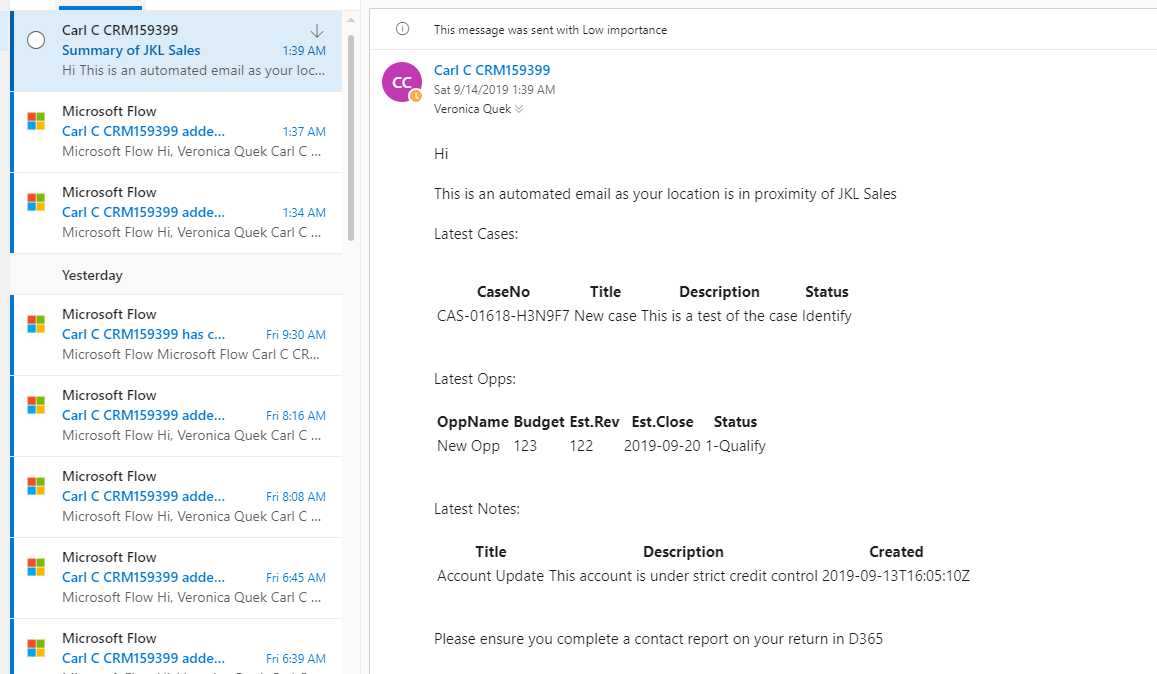This screenshot has height=674, width=1157.
Task: Click the Fri 9:30 AM timestamp
Action: (x=296, y=334)
